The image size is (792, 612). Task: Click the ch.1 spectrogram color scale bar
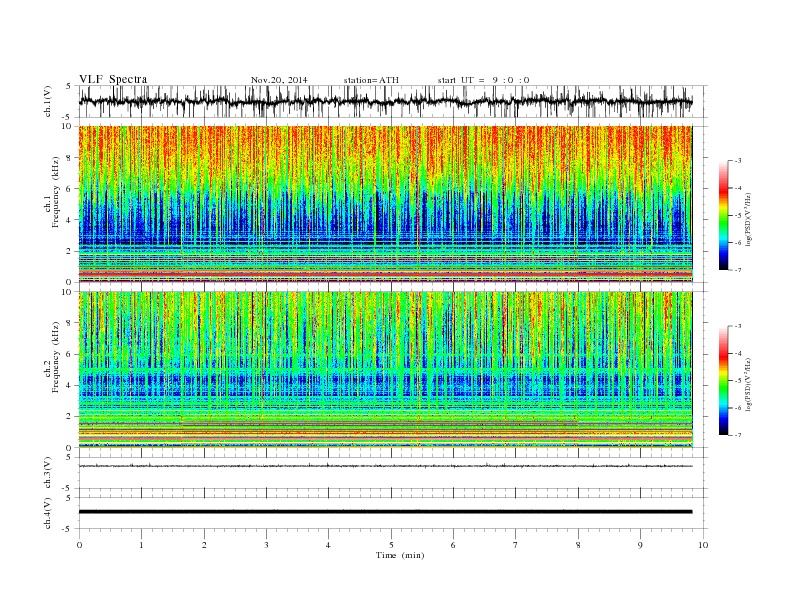[723, 215]
